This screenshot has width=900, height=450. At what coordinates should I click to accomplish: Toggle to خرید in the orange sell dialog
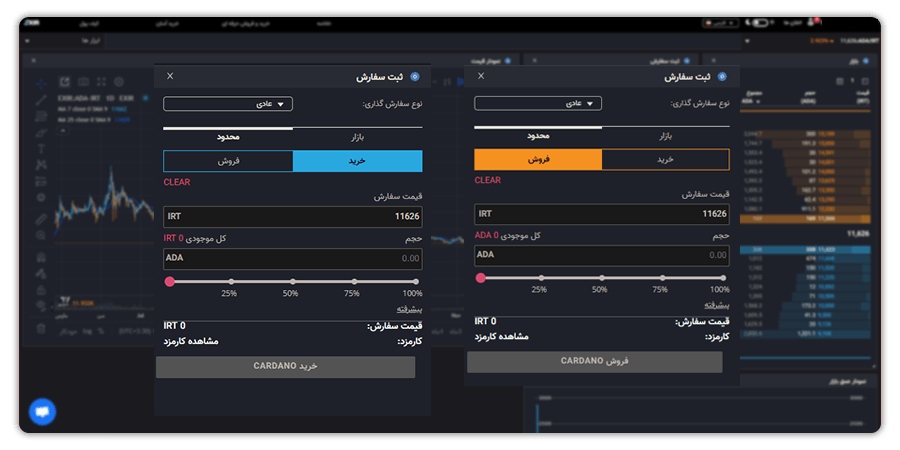[x=665, y=159]
